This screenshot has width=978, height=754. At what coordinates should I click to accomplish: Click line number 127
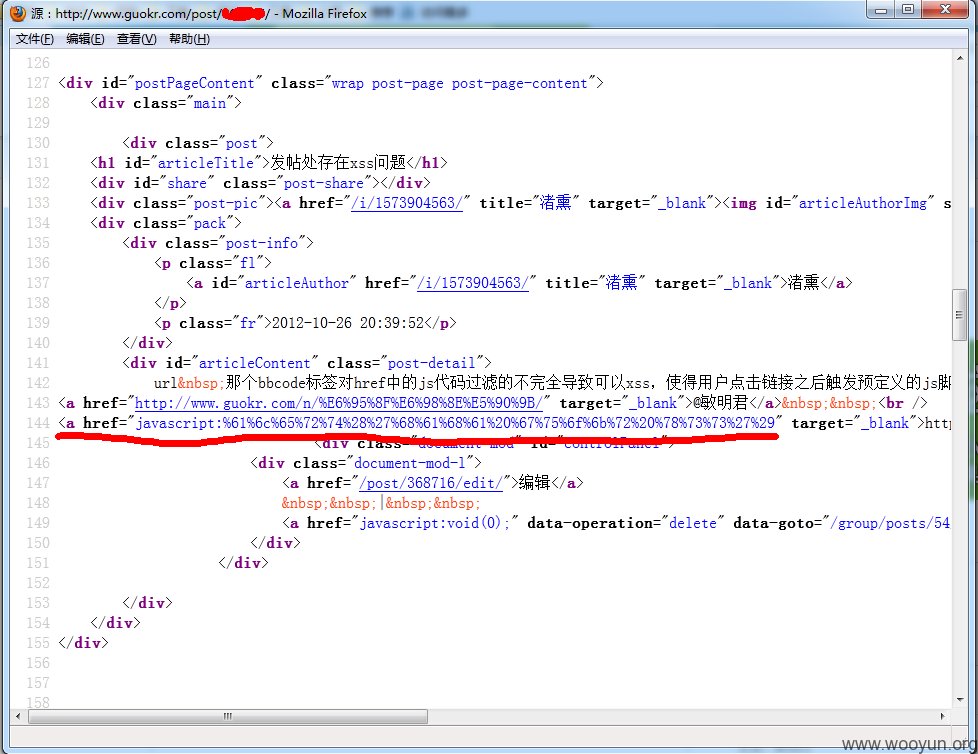click(37, 84)
